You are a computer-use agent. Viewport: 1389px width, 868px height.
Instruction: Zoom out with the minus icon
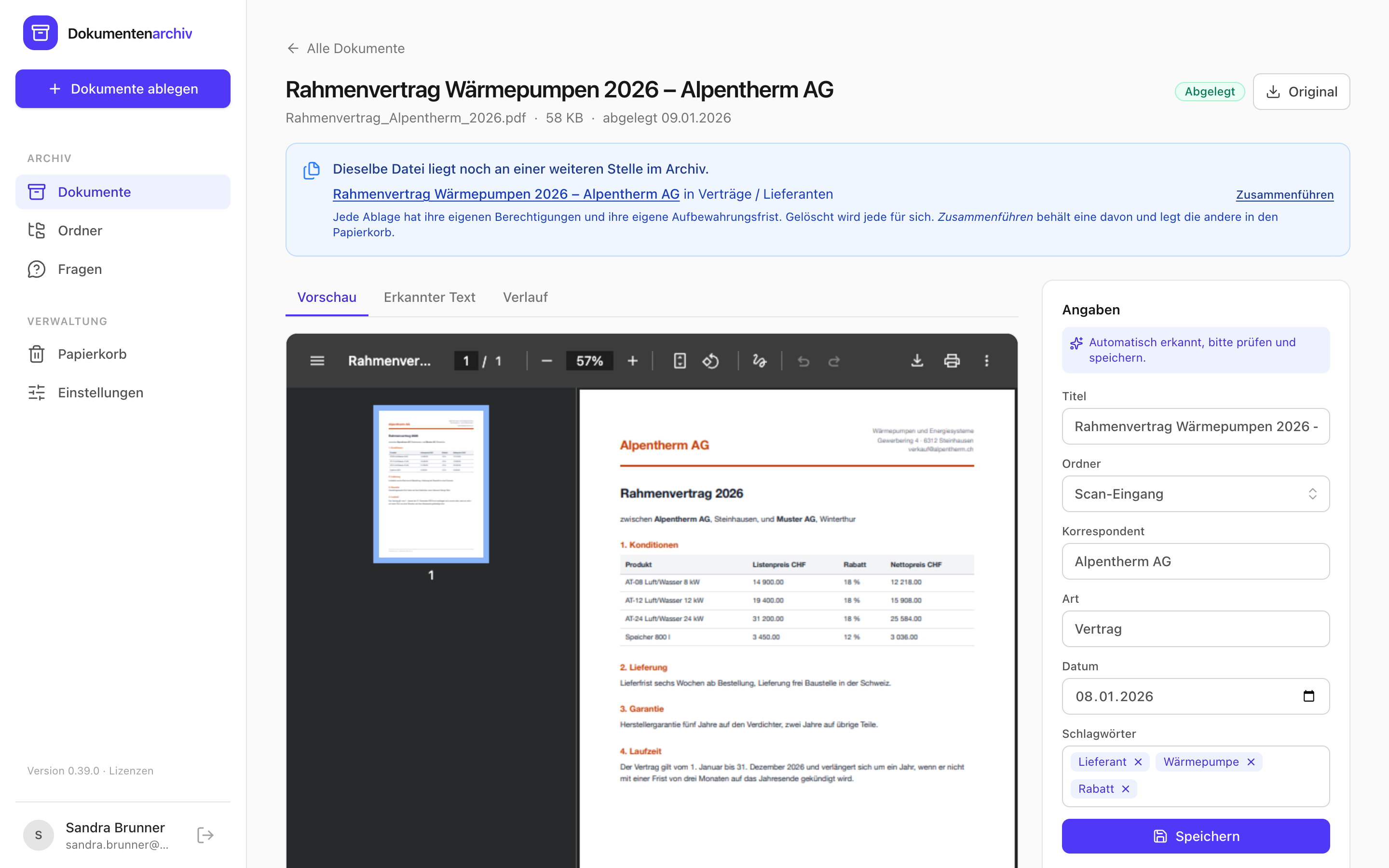(546, 361)
